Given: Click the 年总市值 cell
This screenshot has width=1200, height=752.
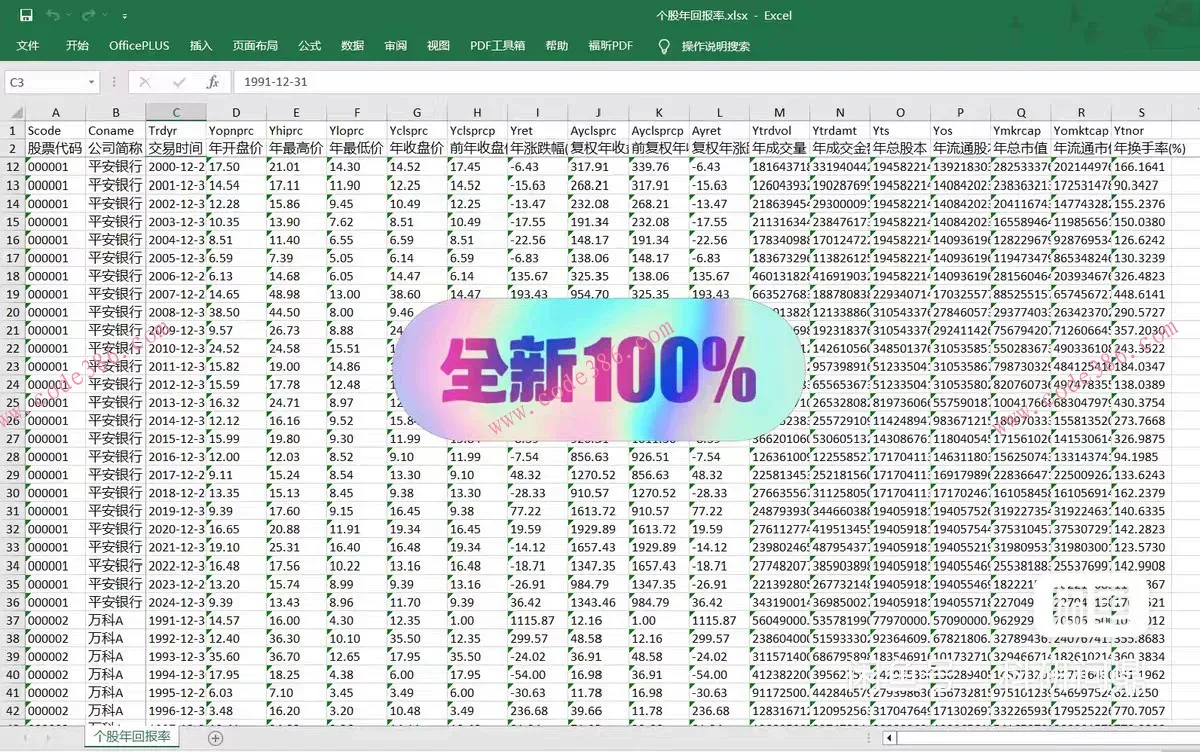Looking at the screenshot, I should click(x=1021, y=148).
